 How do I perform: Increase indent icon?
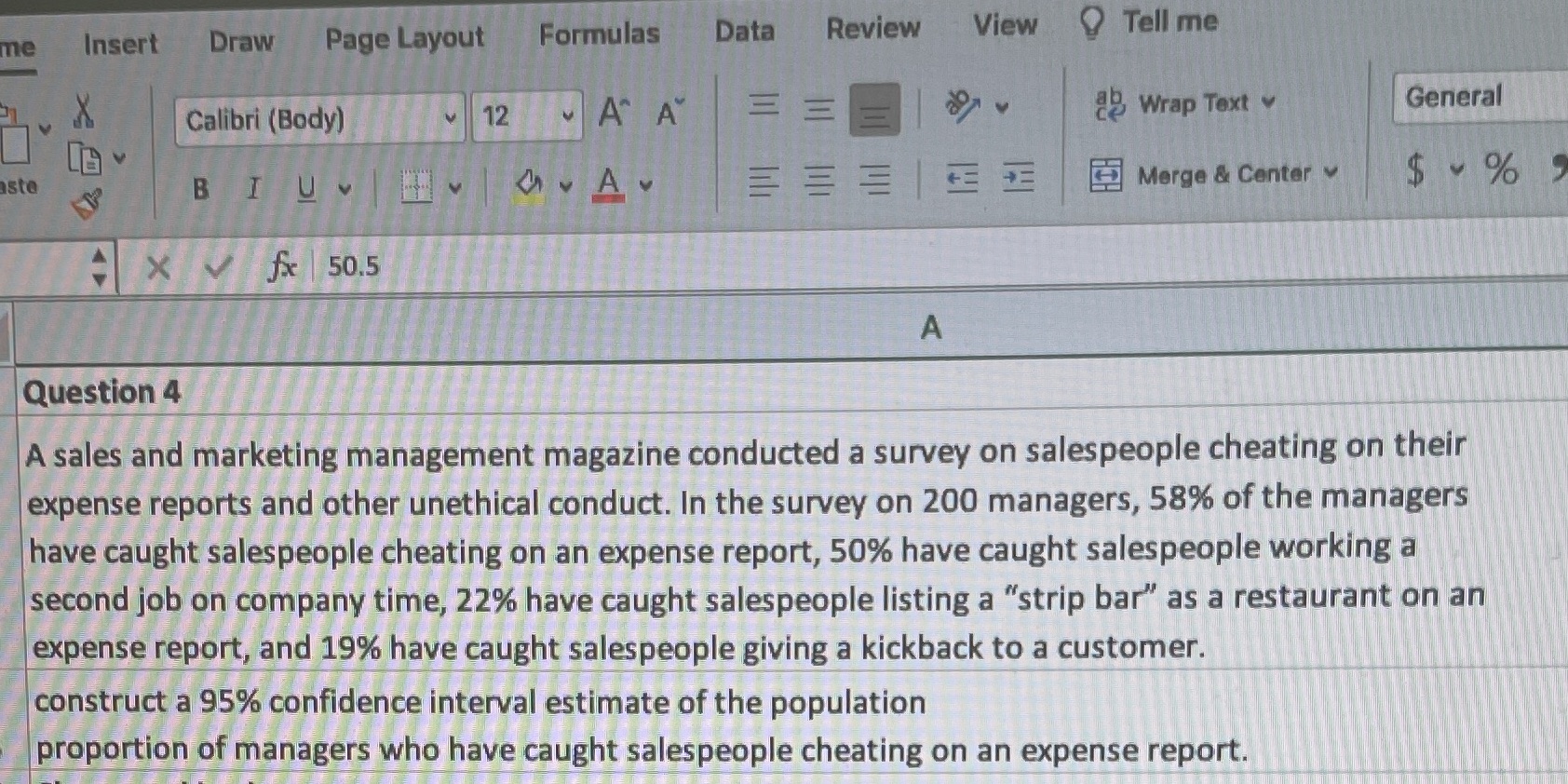pos(1018,177)
